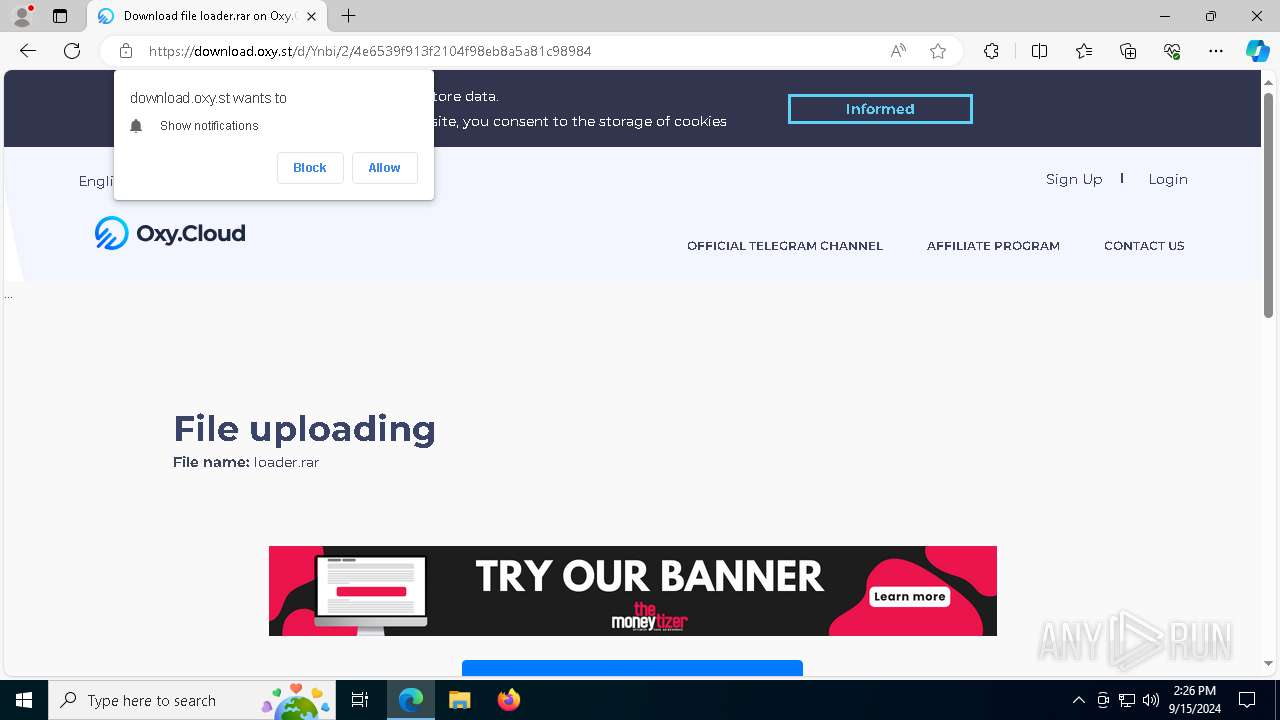Reload the page with Refresh icon
The width and height of the screenshot is (1280, 720).
pos(72,51)
